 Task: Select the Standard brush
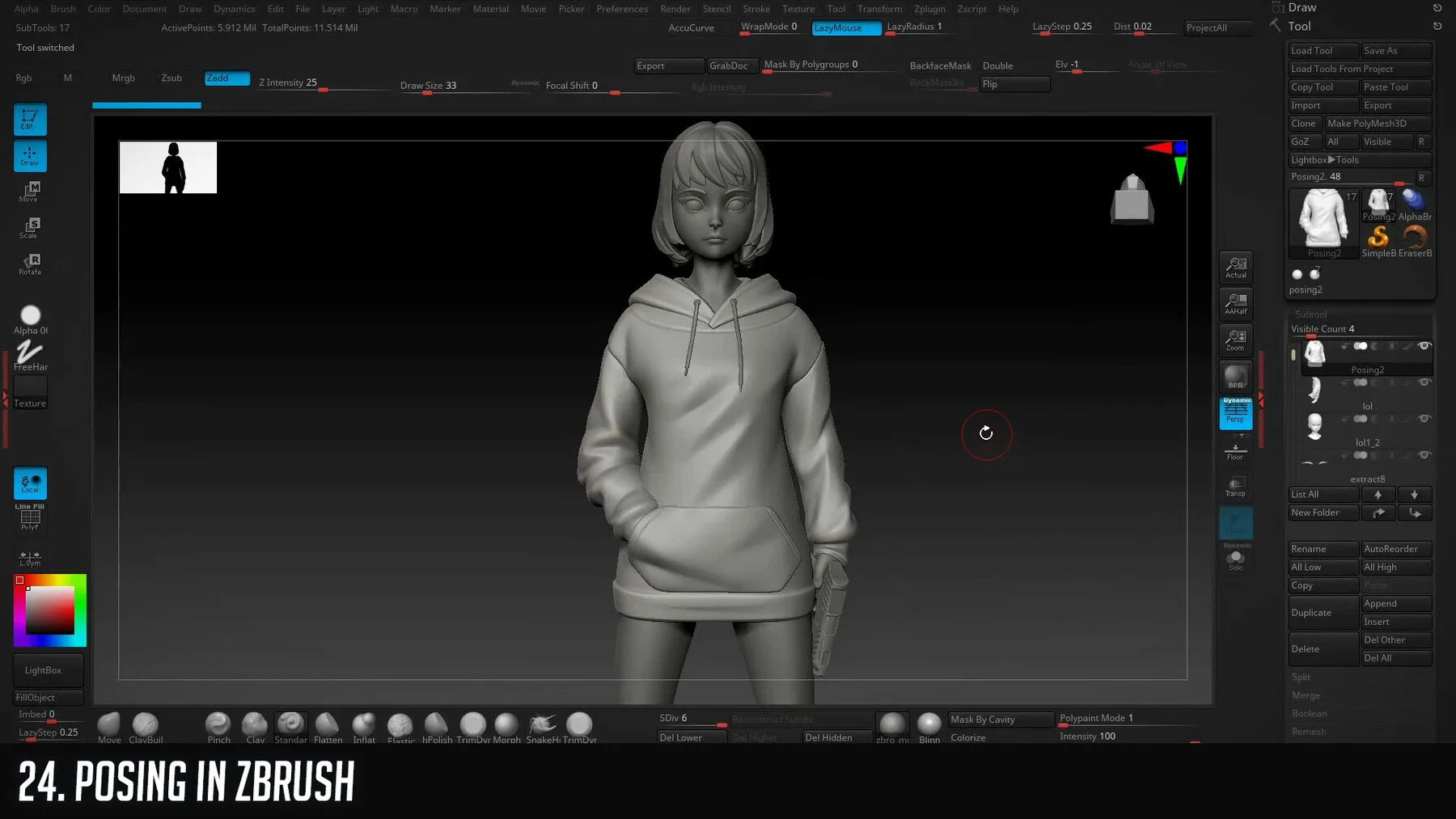coord(291,728)
